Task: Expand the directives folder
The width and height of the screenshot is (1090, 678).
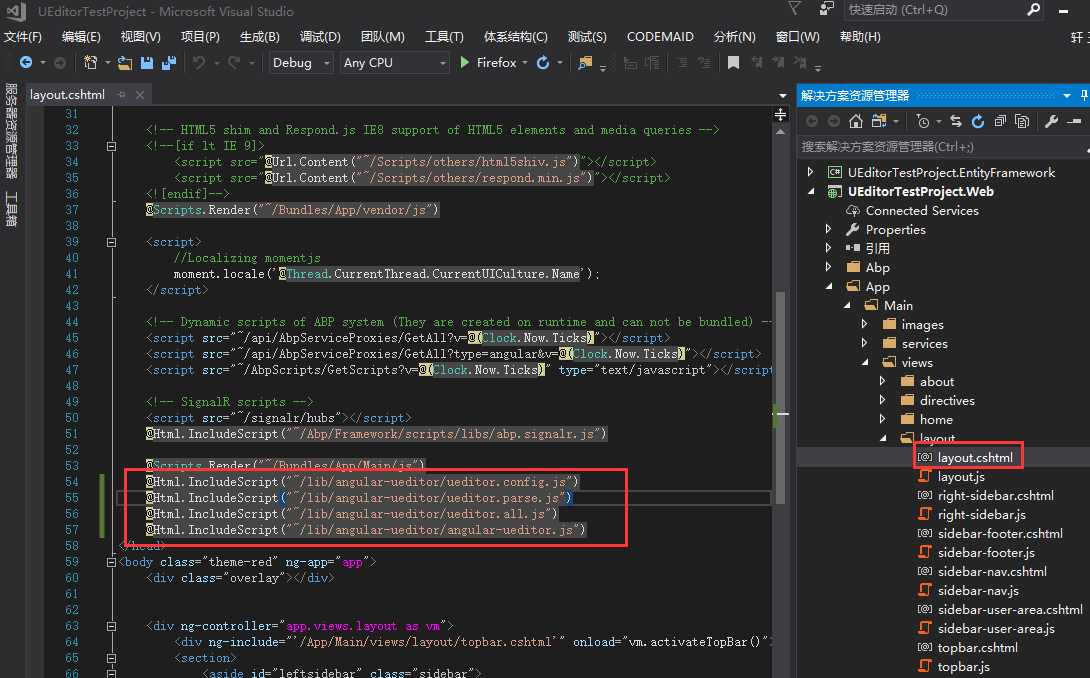Action: pyautogui.click(x=883, y=400)
